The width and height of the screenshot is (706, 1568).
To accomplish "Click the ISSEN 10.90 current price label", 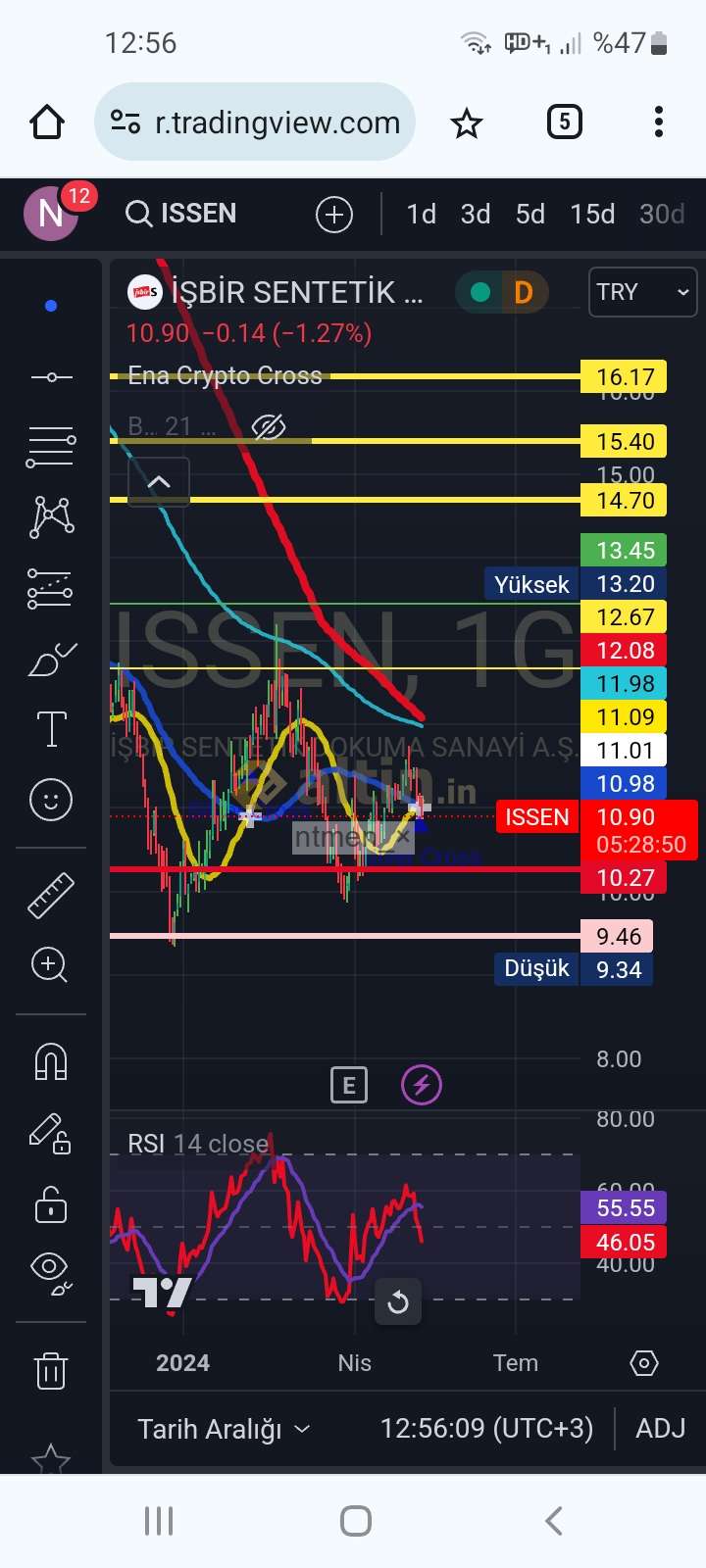I will pos(597,830).
